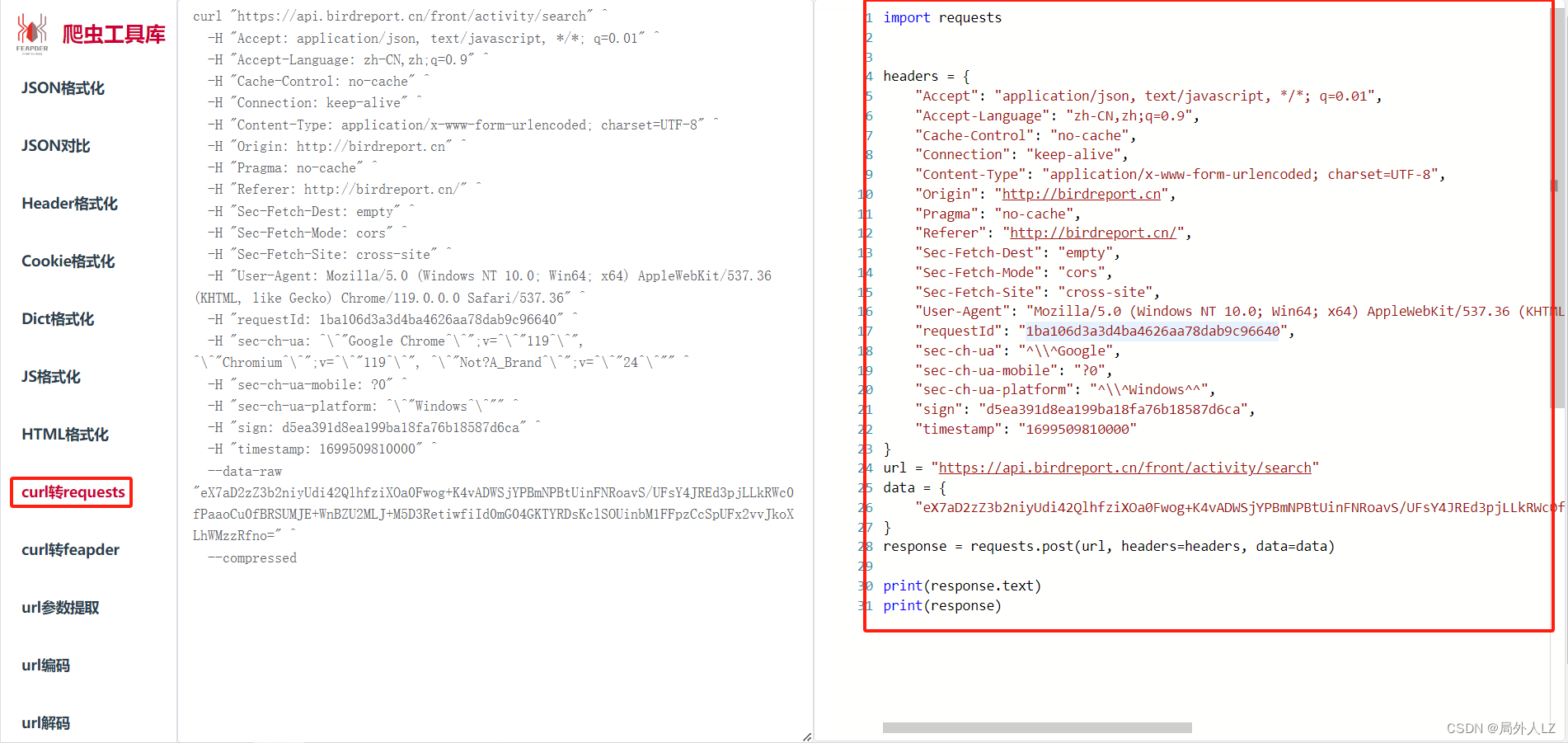The image size is (1568, 743).
Task: Click the requestId value 1ba106d3a3d4ba4626aa78dab9c96640
Action: (1153, 331)
